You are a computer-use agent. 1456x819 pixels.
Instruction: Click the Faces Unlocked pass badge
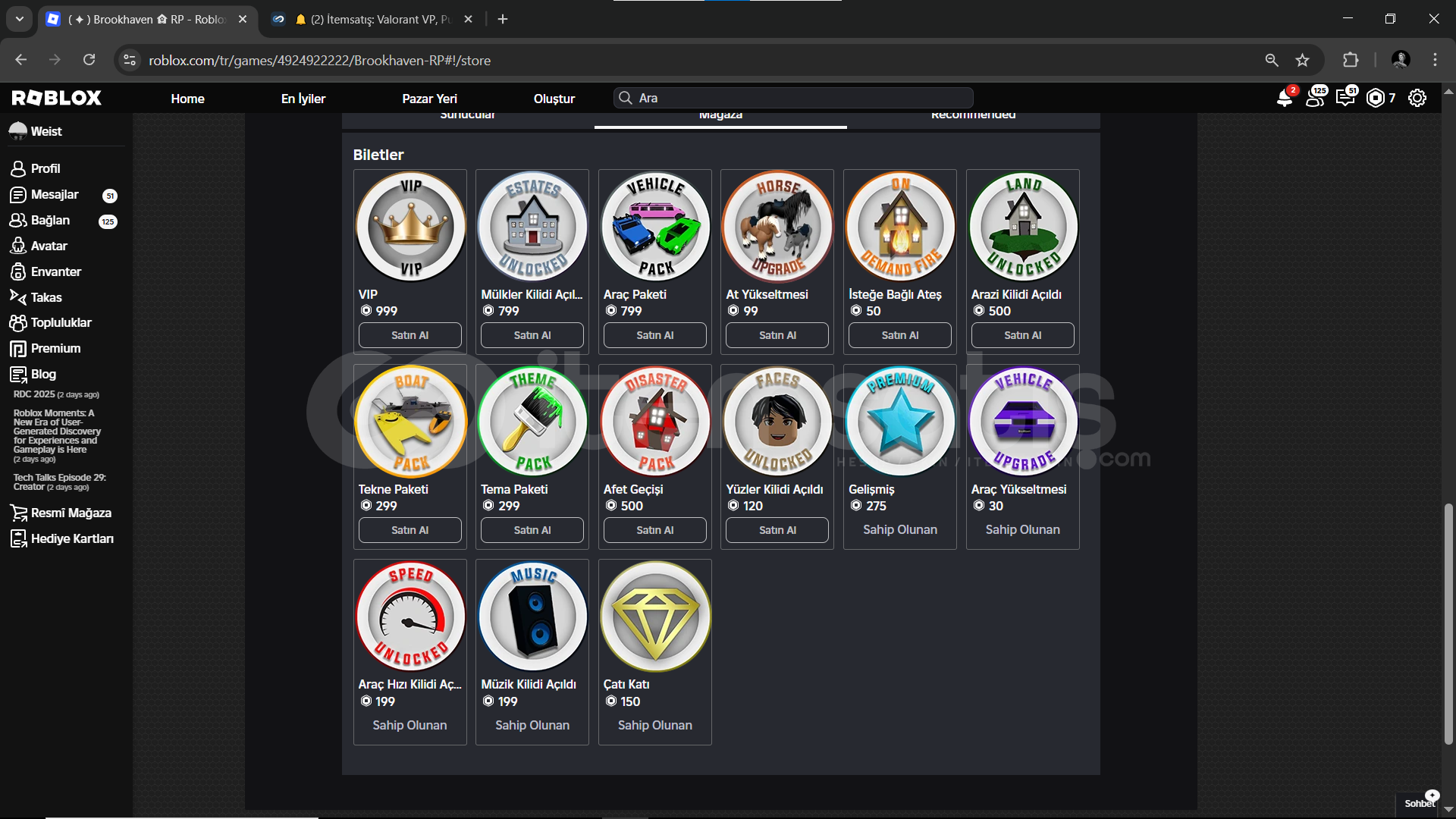pos(777,421)
